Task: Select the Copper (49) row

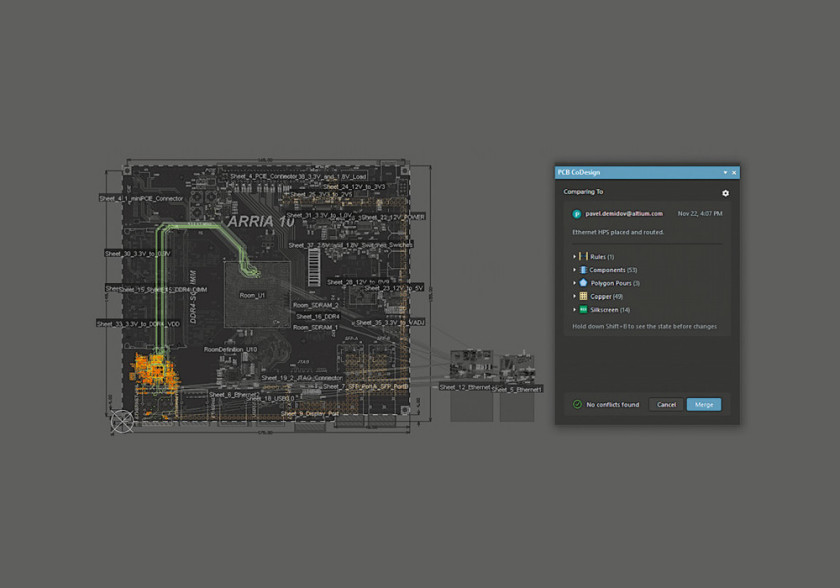Action: [647, 296]
